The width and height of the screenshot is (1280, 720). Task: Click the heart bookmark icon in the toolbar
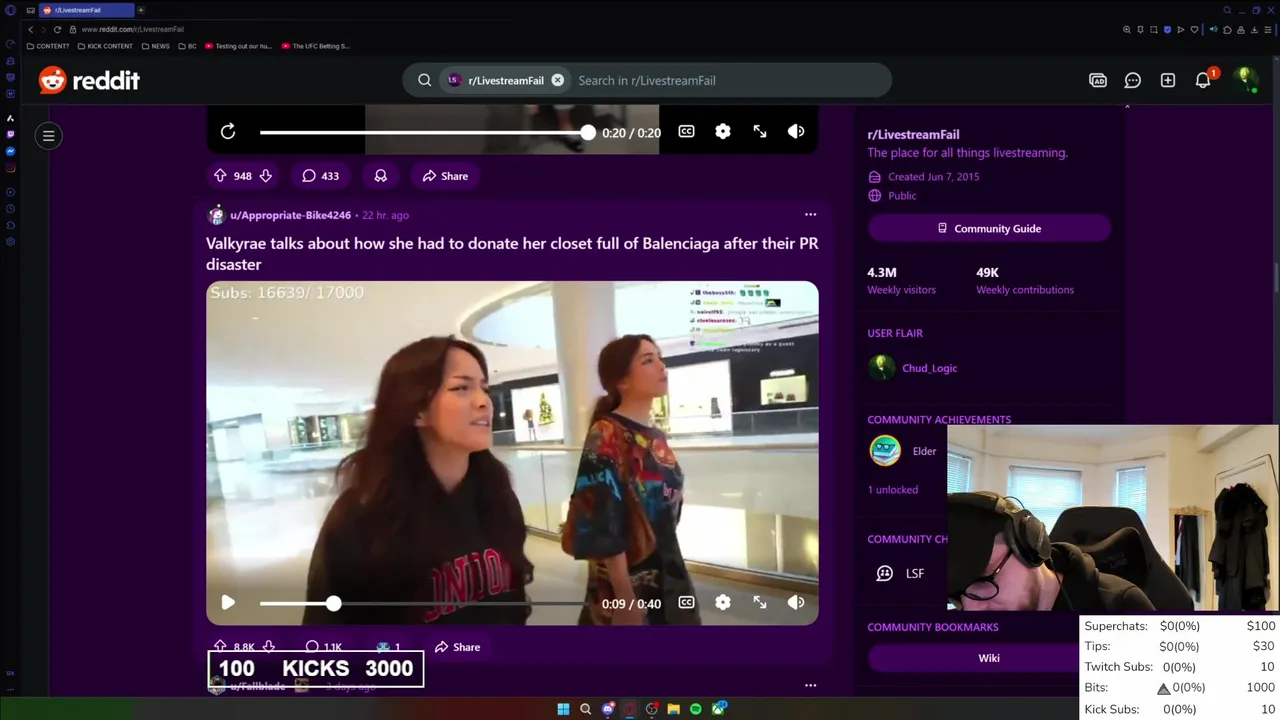point(1194,30)
